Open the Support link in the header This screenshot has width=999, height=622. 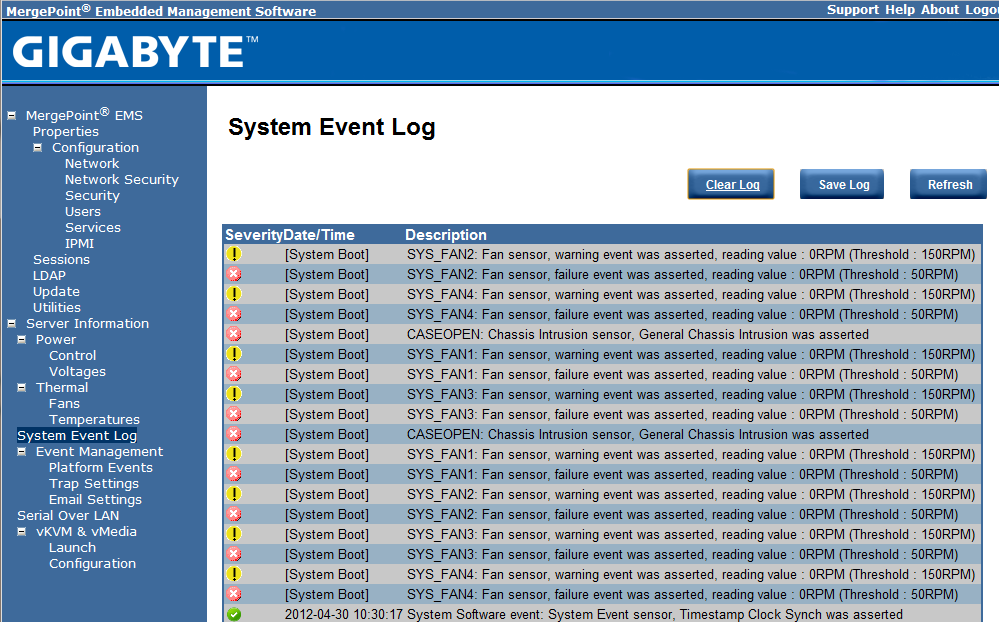point(852,10)
